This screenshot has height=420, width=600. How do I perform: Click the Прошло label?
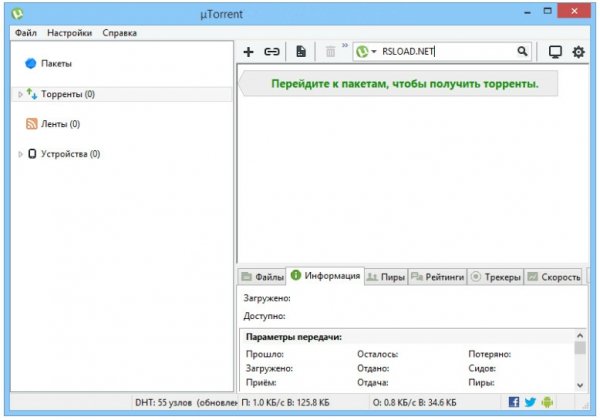264,354
